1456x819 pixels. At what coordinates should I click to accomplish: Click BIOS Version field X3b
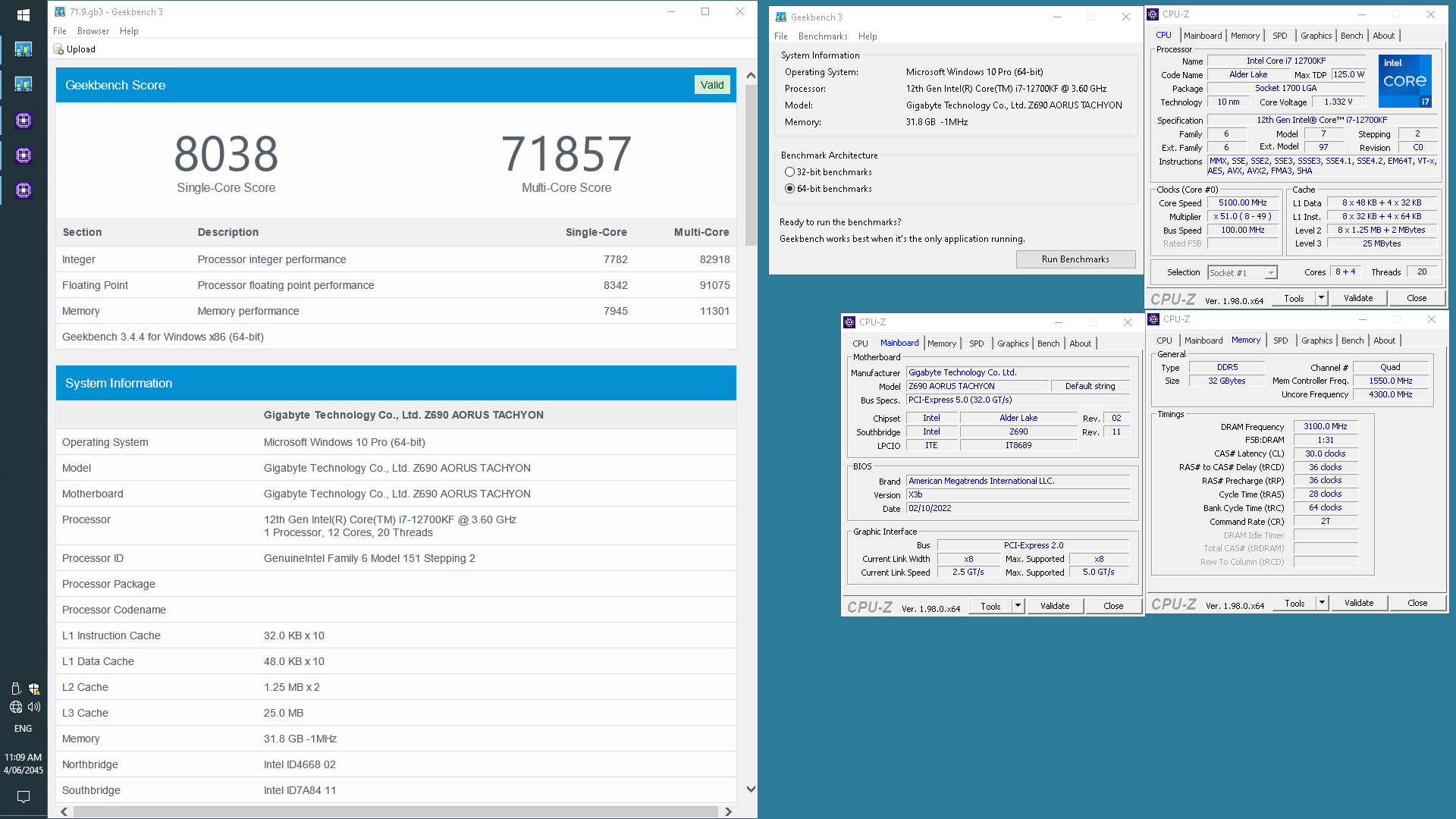[x=1018, y=494]
